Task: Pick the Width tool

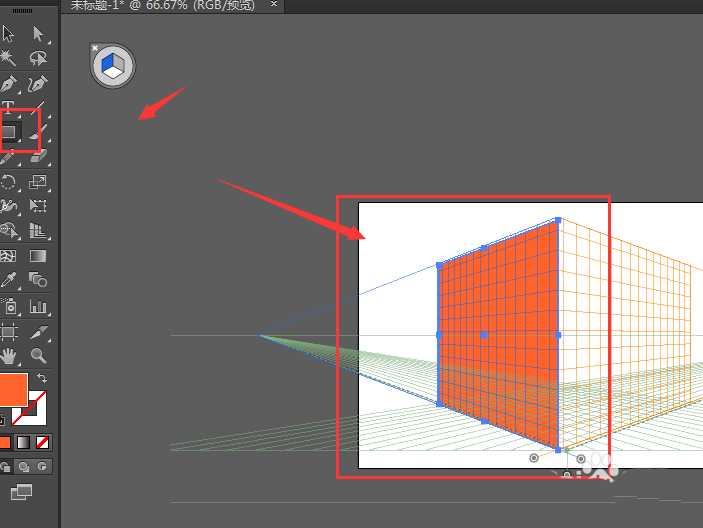Action: pos(9,206)
